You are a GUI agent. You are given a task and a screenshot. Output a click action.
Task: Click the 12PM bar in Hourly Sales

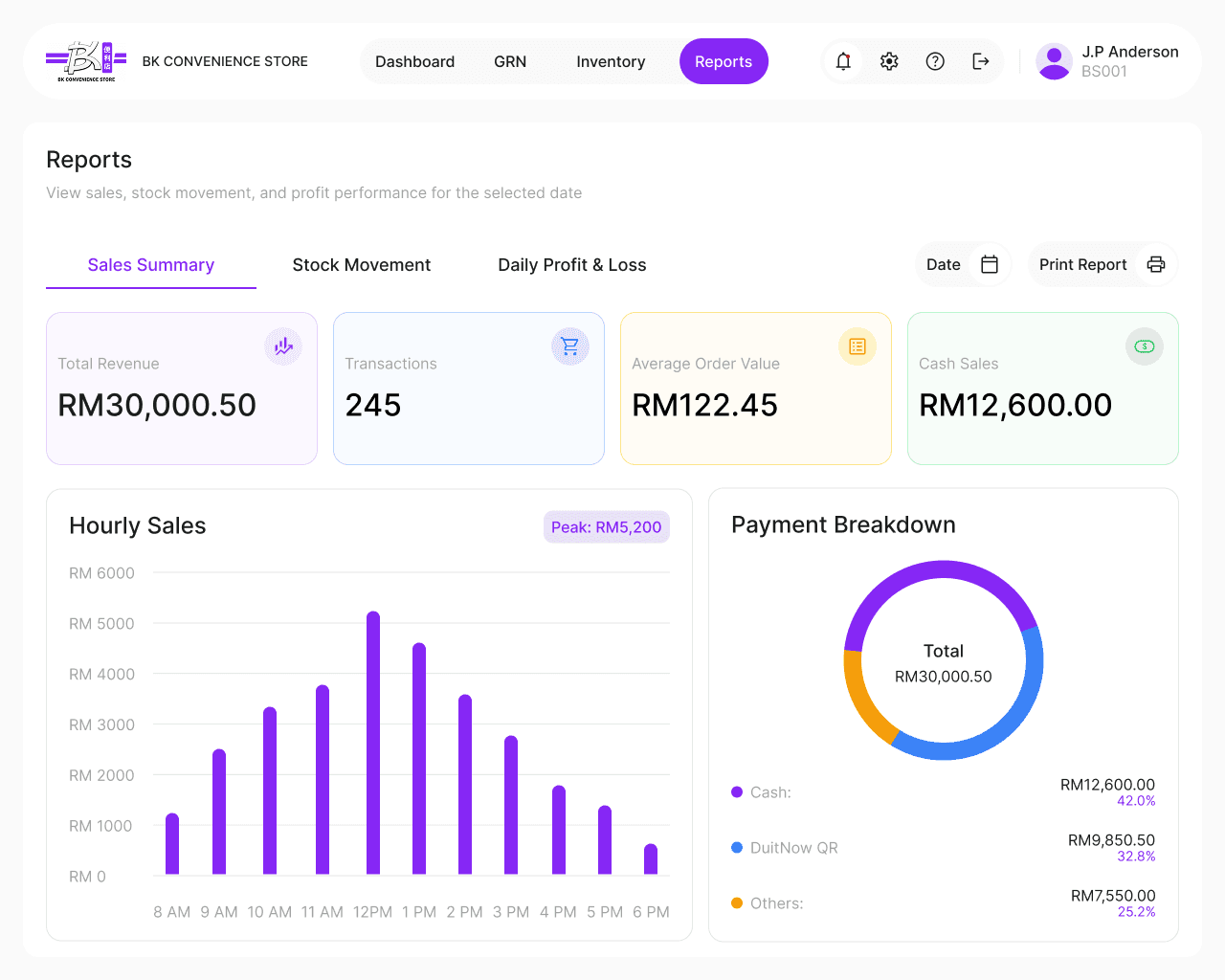[373, 743]
